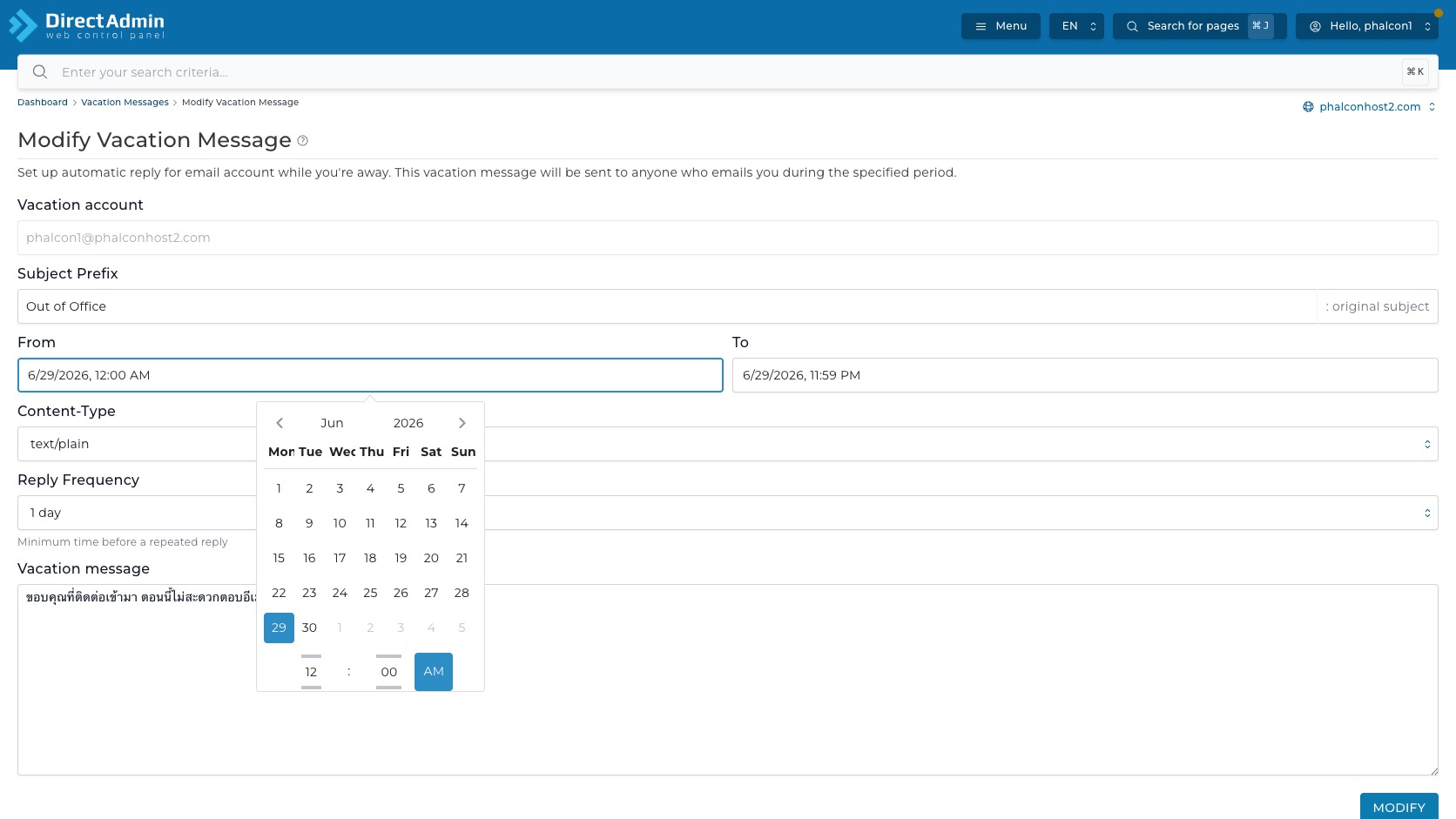
Task: Open the Reply Frequency dropdown
Action: (727, 513)
